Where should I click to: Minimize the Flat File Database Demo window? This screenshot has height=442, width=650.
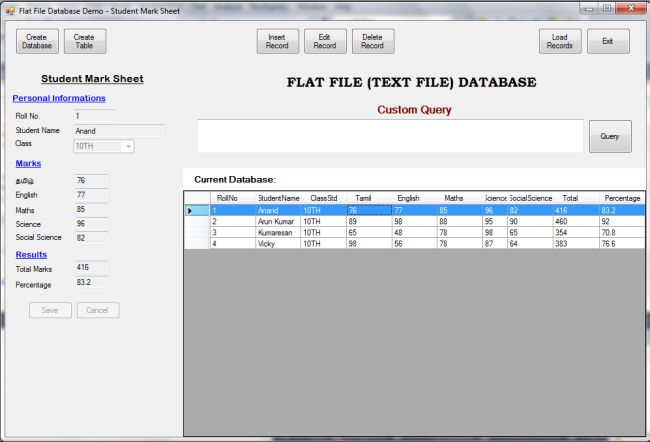click(589, 8)
